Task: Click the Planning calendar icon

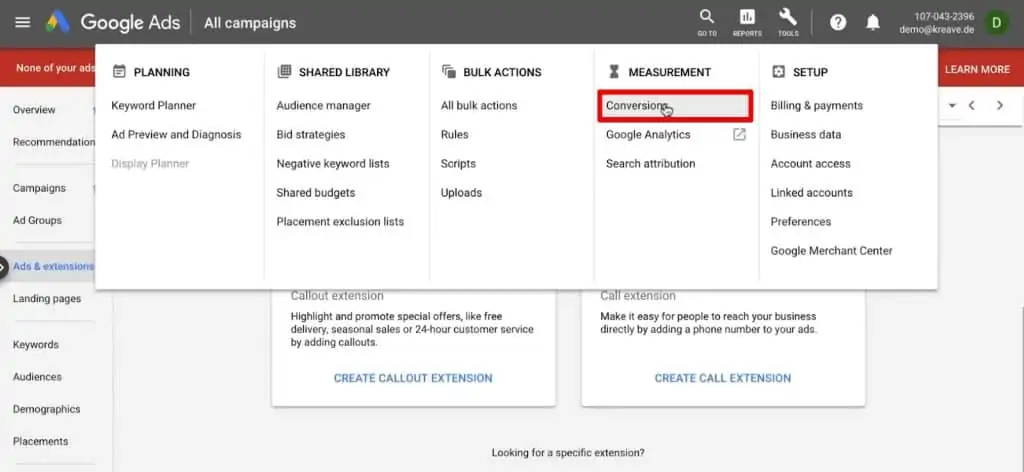Action: [119, 72]
